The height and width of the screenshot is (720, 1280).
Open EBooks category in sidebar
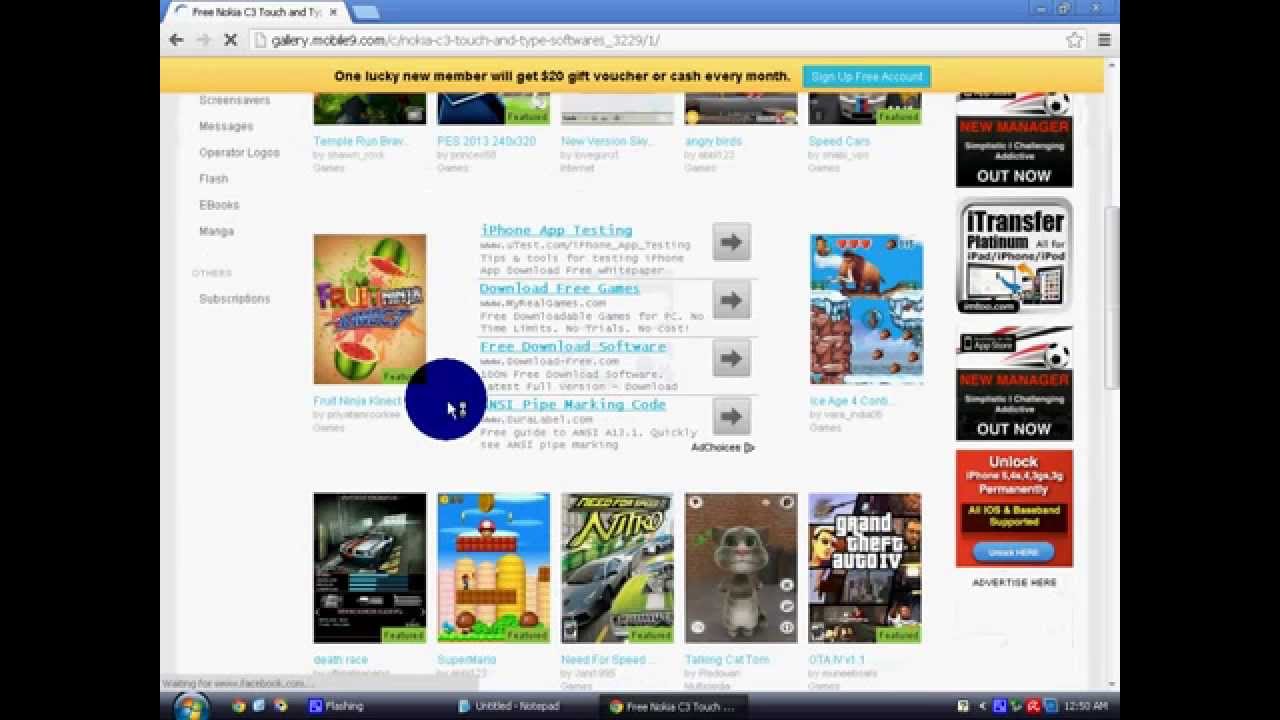click(219, 204)
